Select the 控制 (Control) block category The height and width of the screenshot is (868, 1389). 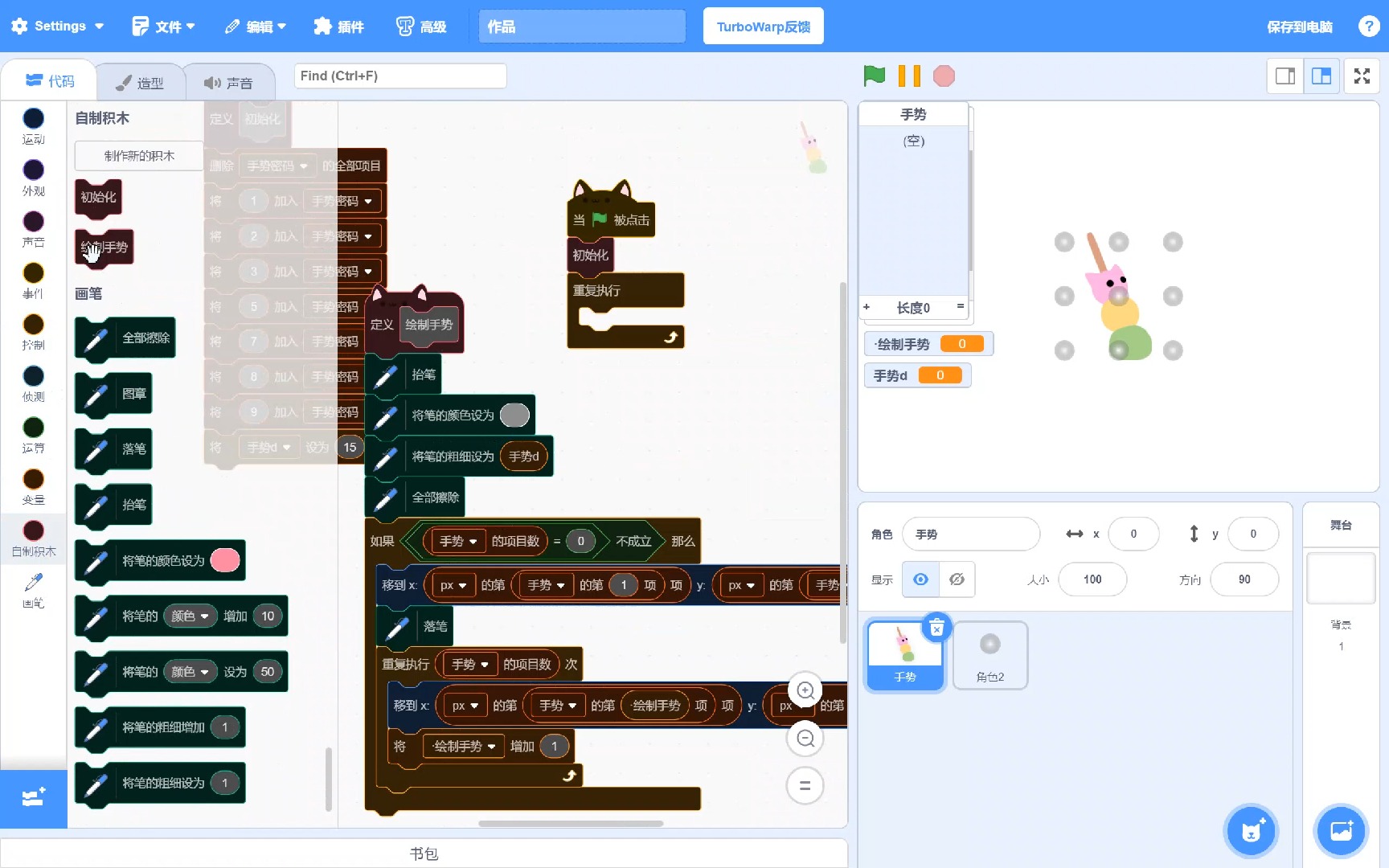[33, 333]
